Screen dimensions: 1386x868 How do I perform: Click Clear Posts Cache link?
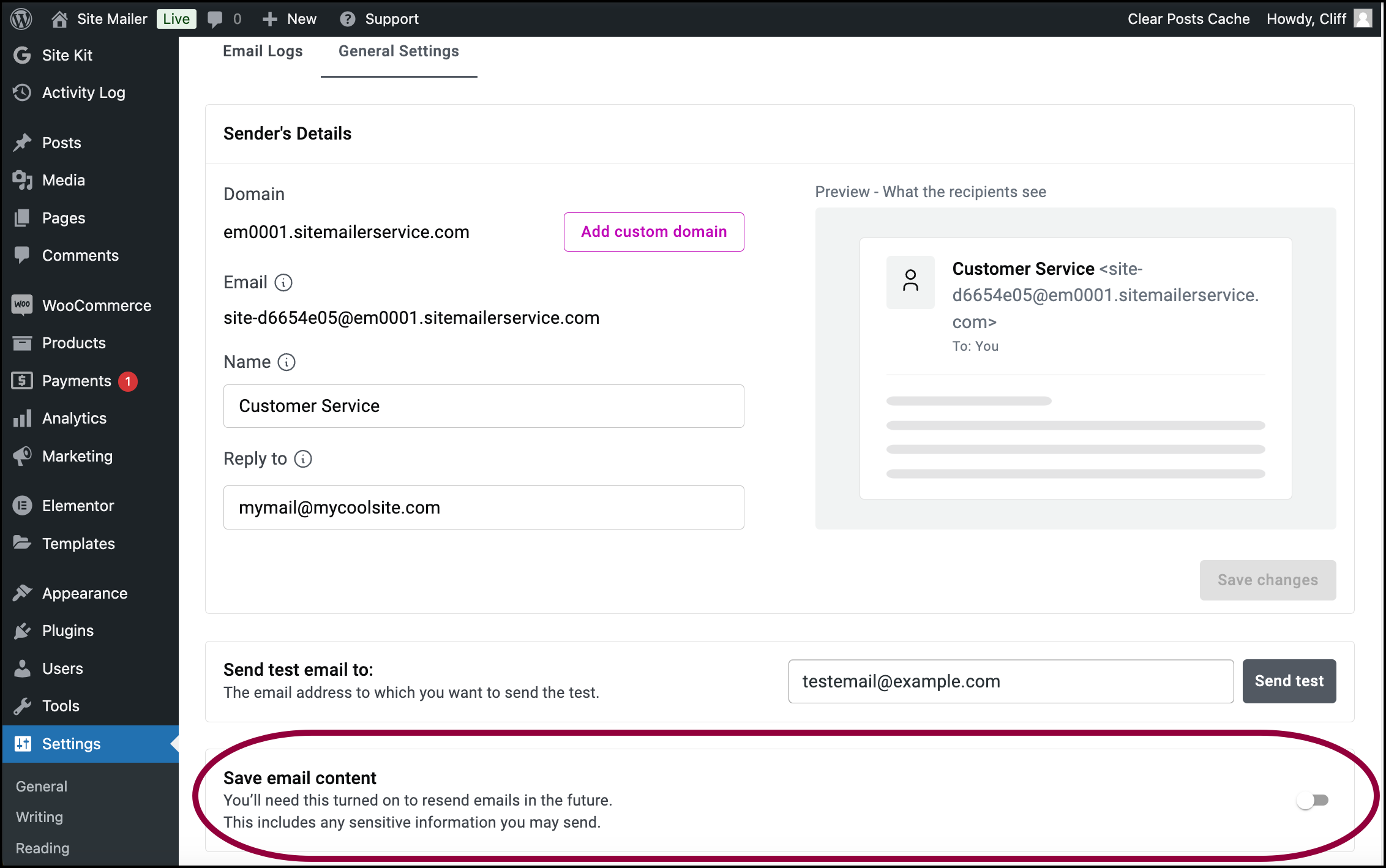tap(1188, 19)
